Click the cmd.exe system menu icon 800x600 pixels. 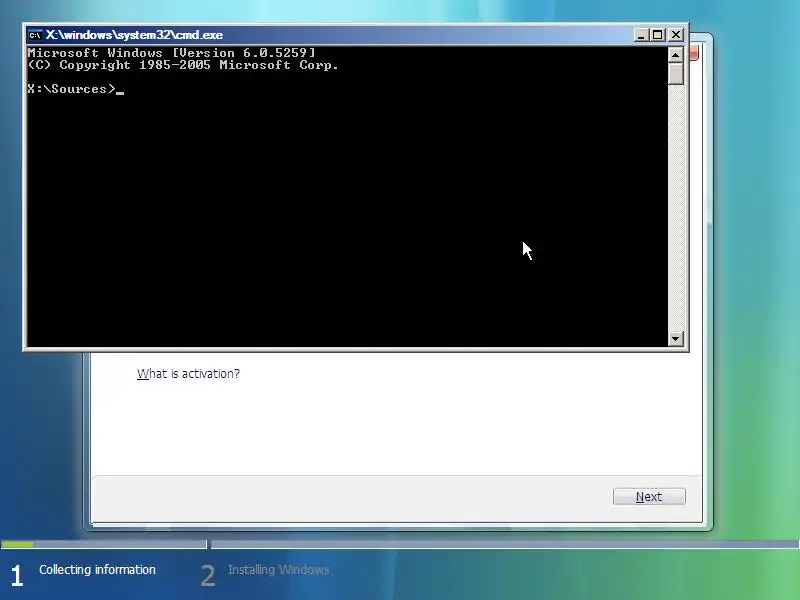(35, 35)
